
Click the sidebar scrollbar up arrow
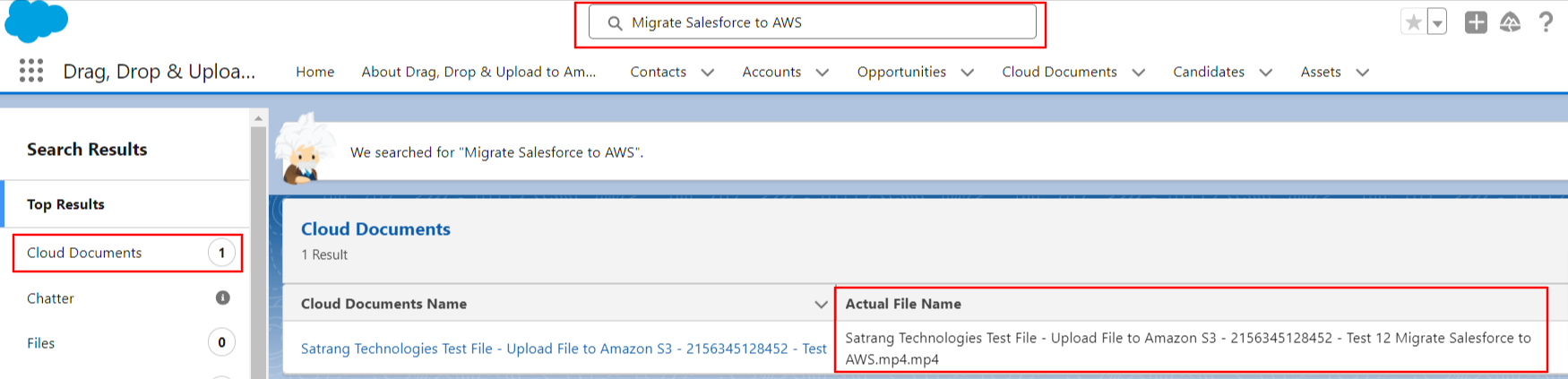(x=259, y=117)
